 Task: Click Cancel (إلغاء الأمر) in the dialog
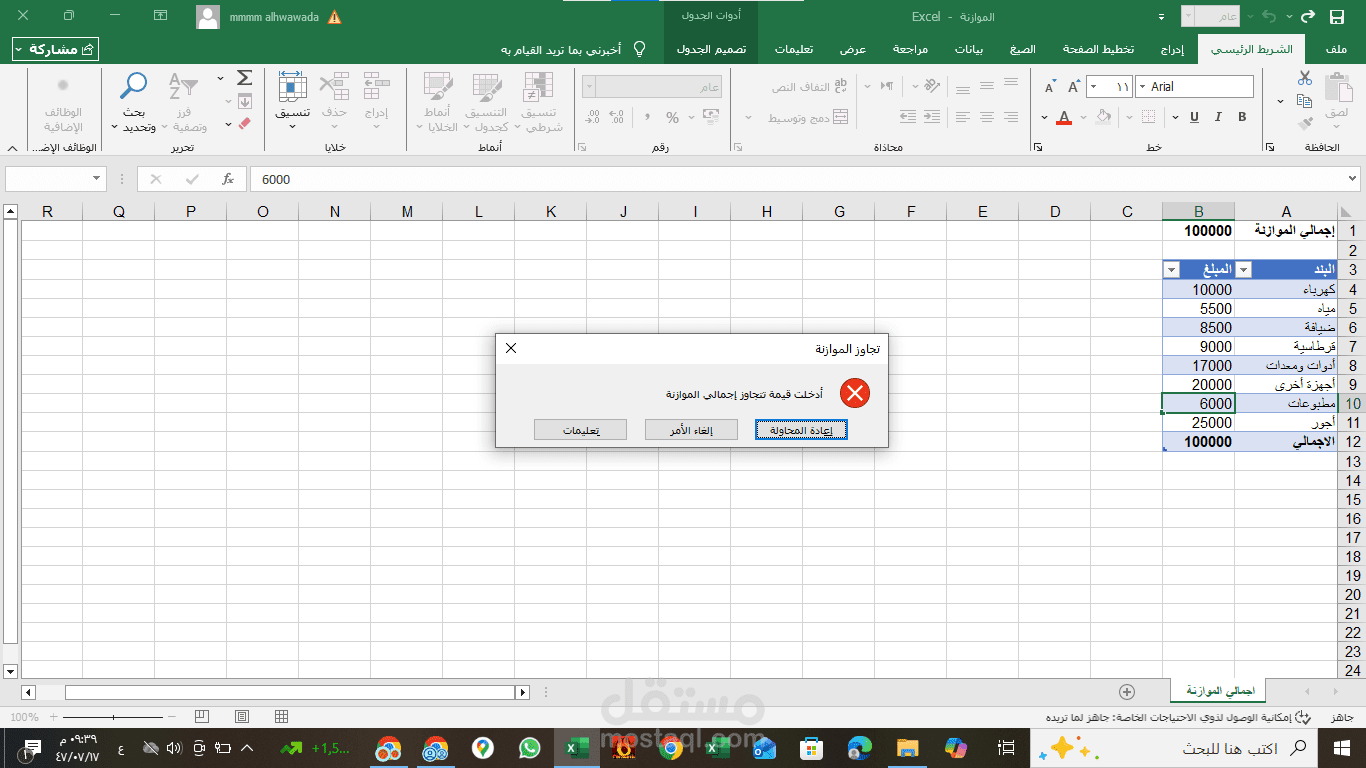(x=691, y=429)
